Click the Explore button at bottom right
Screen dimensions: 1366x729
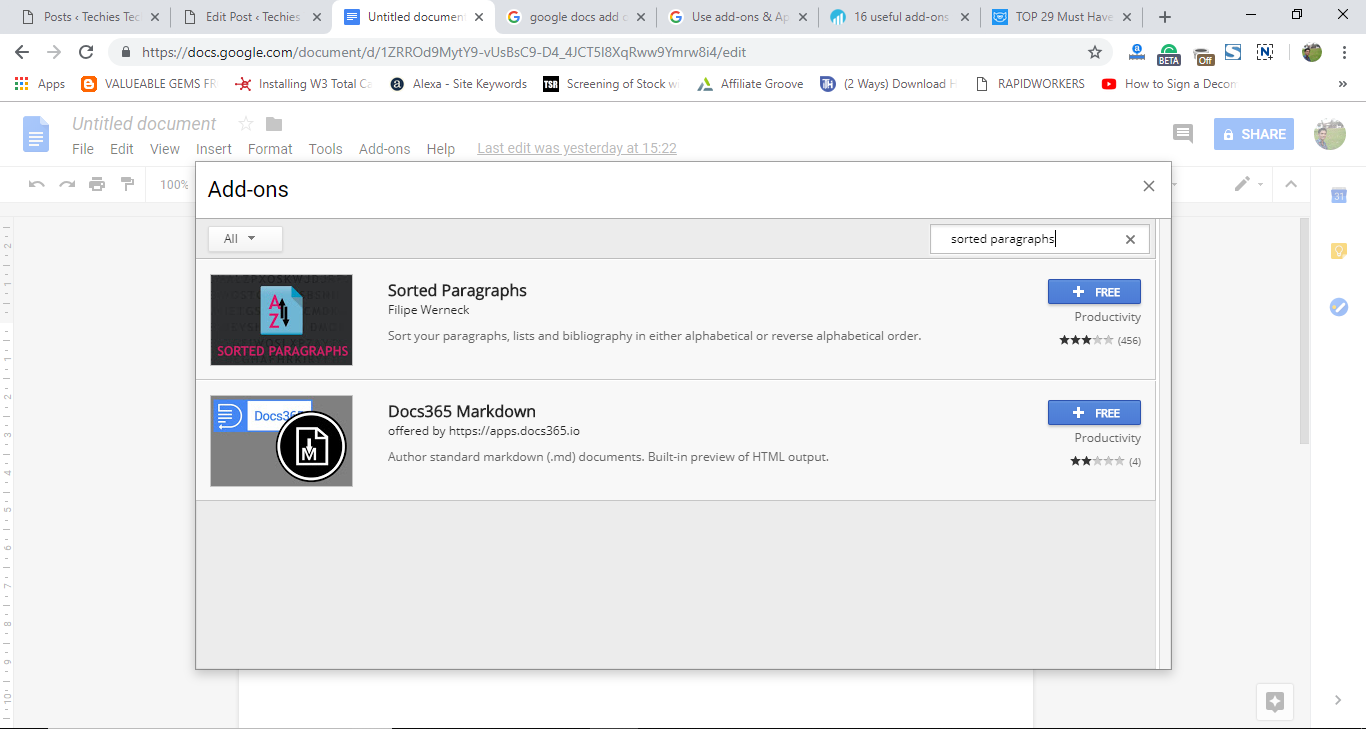coord(1275,701)
